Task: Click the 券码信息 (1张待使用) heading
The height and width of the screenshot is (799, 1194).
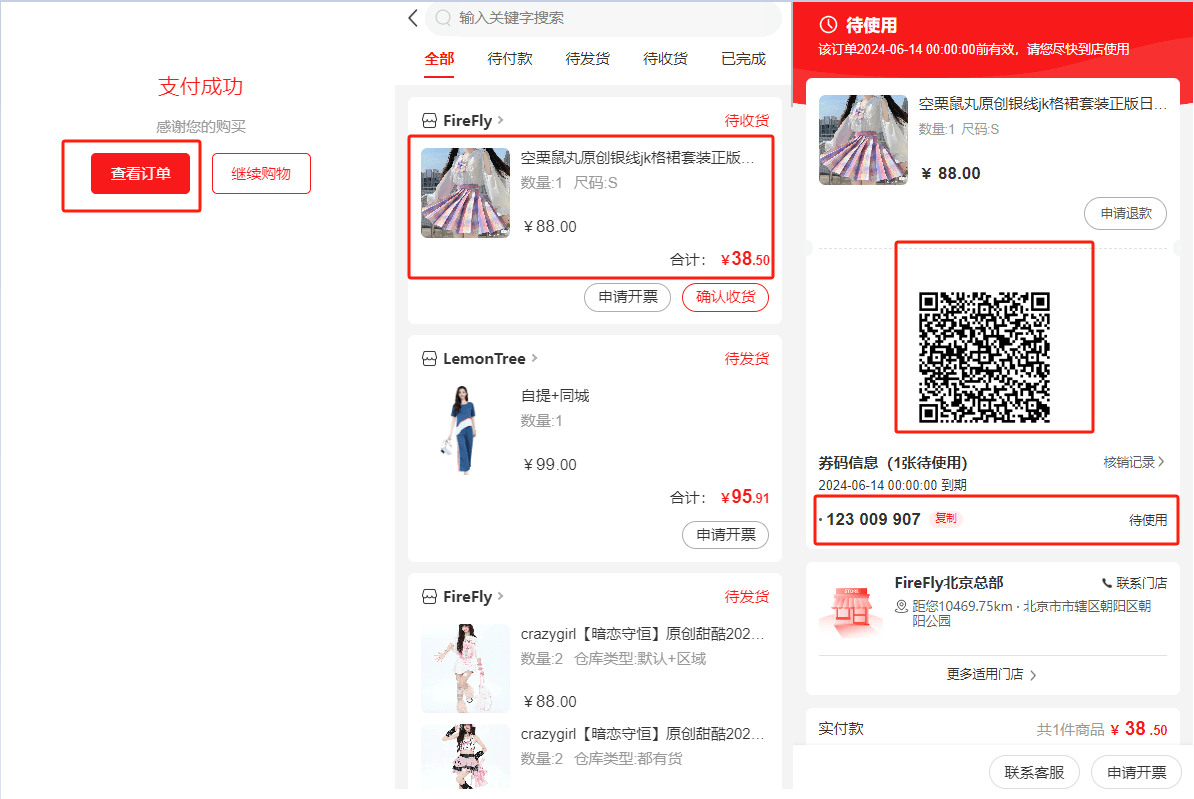Action: point(892,462)
